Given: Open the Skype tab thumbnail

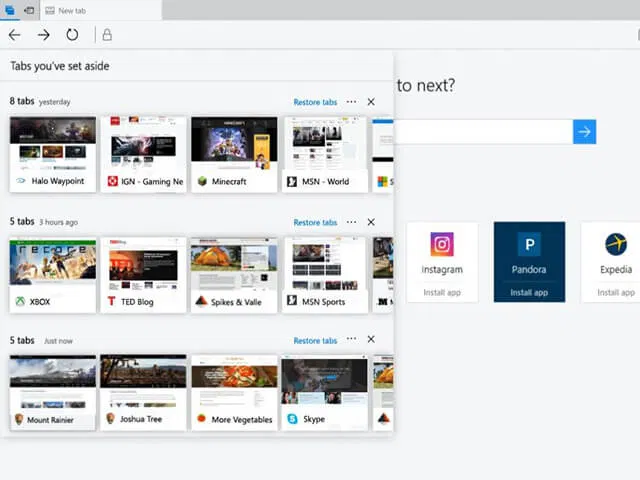Looking at the screenshot, I should coord(324,392).
